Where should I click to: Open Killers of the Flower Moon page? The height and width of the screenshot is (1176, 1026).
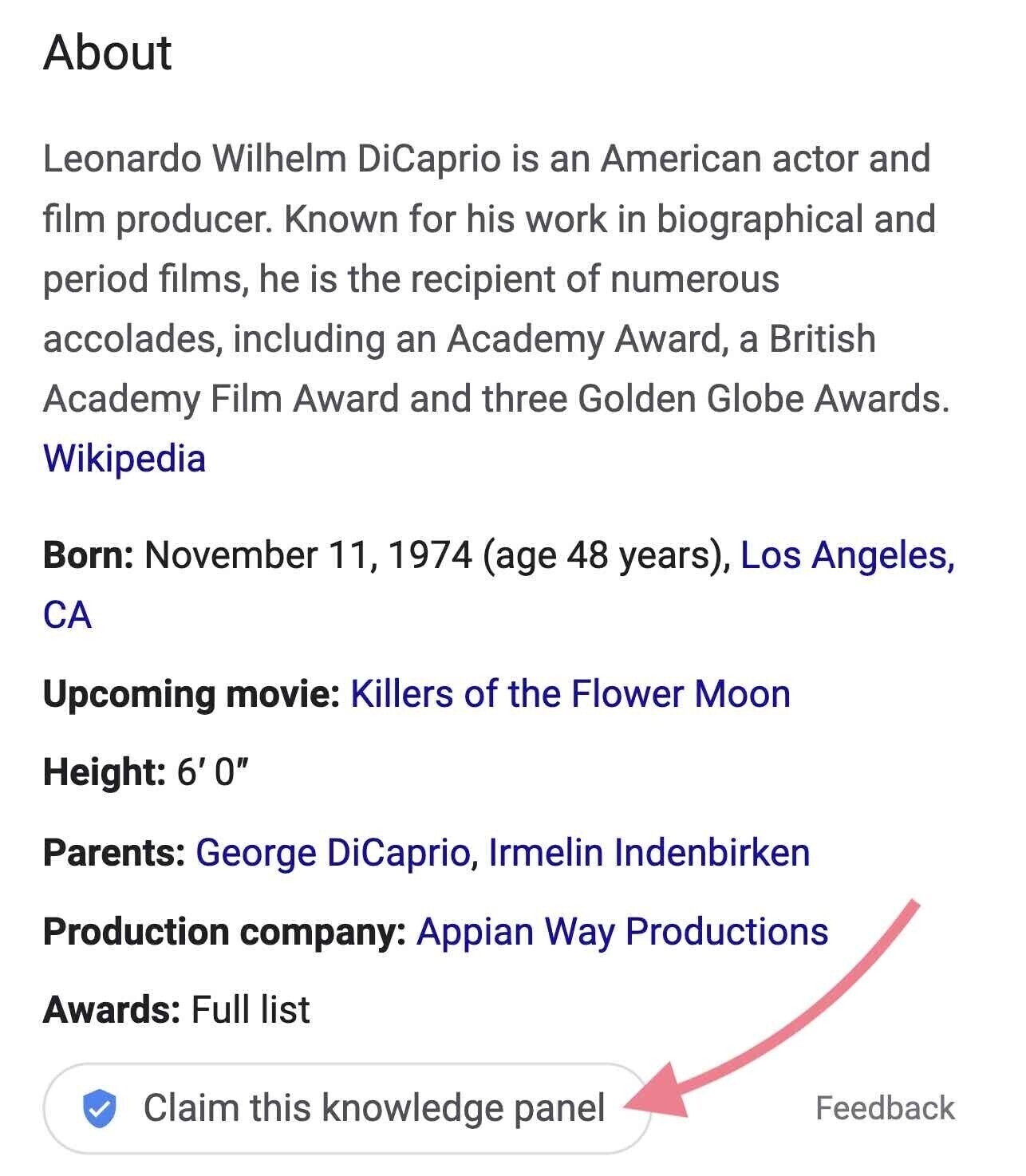coord(568,693)
